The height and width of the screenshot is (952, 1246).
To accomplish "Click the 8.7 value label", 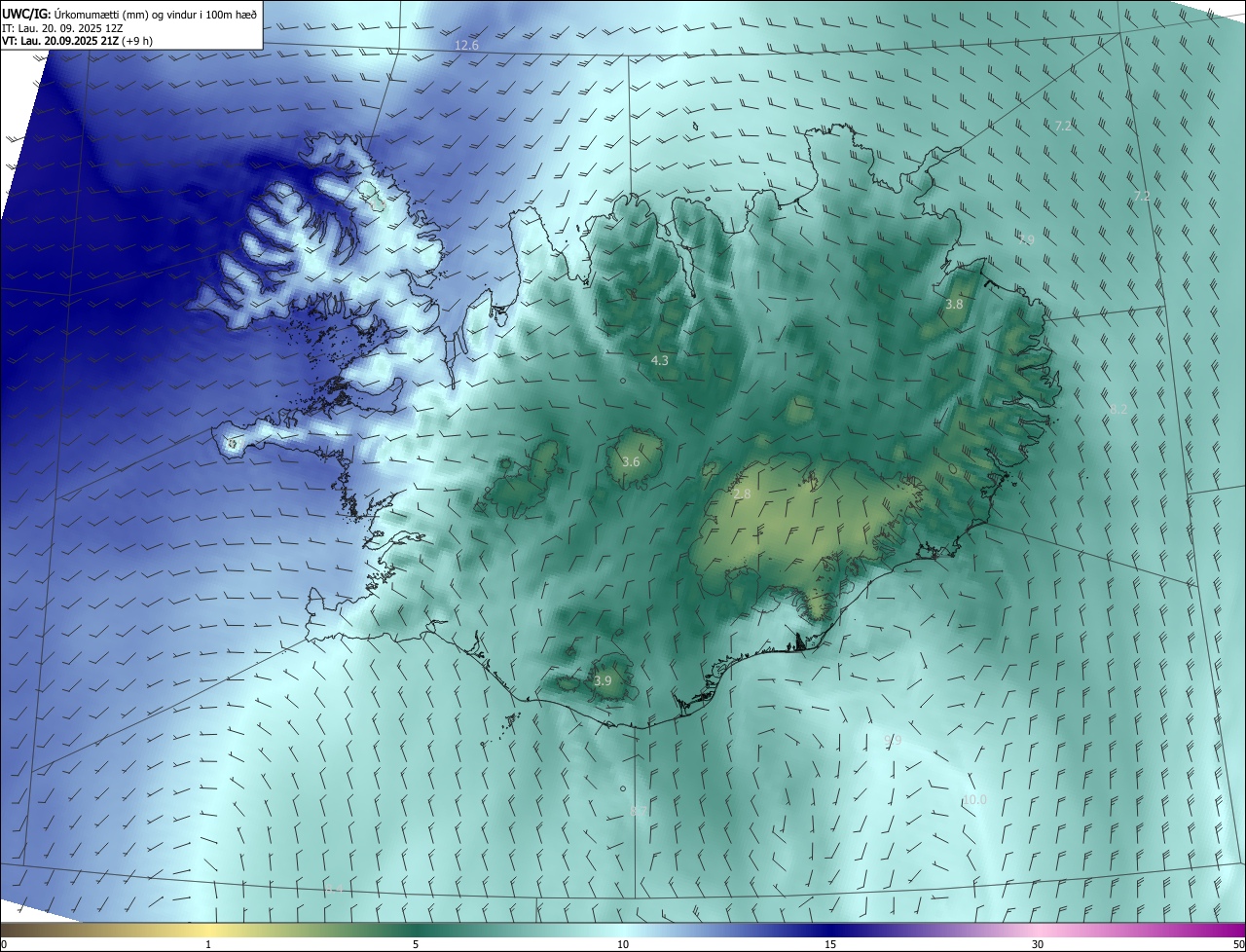I will pos(639,810).
